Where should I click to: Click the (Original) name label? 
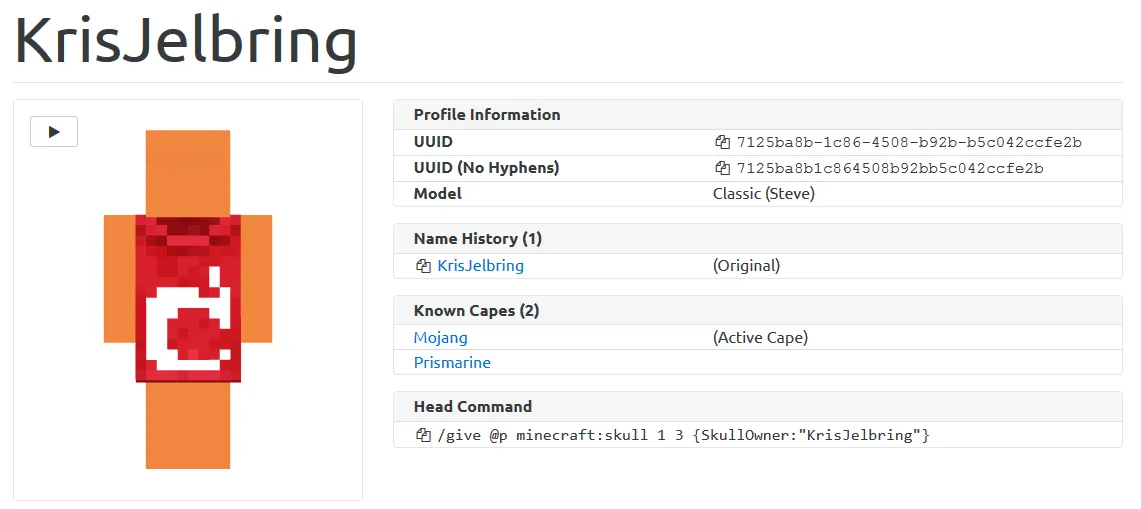[747, 266]
